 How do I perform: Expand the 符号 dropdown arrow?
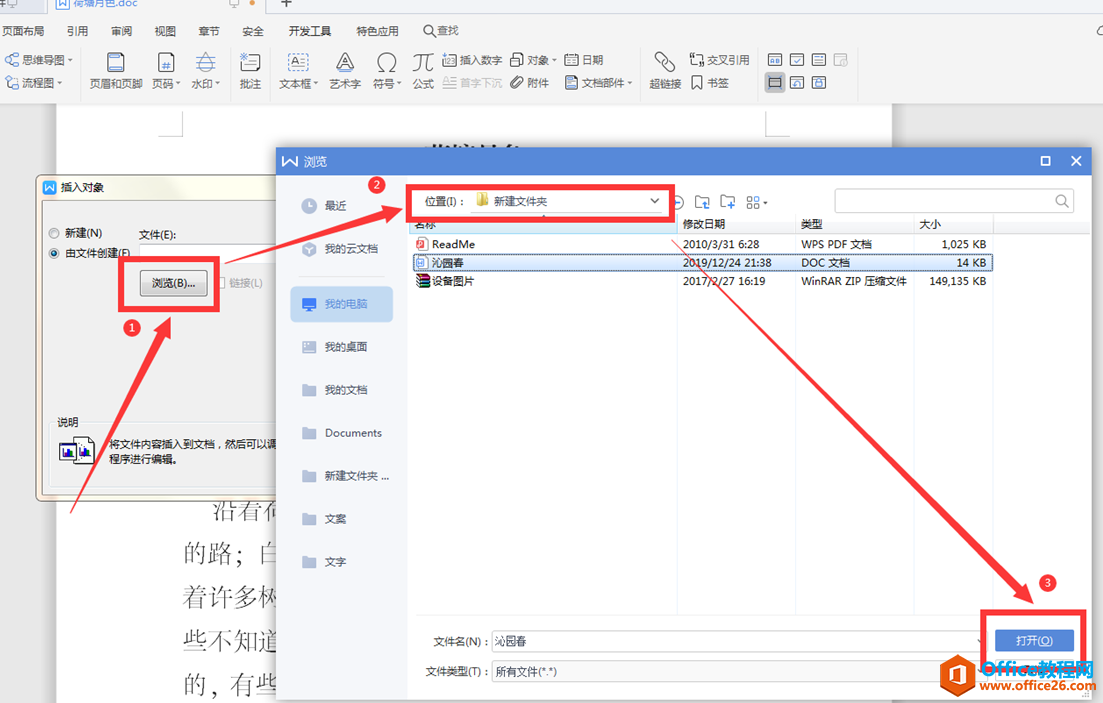point(399,83)
